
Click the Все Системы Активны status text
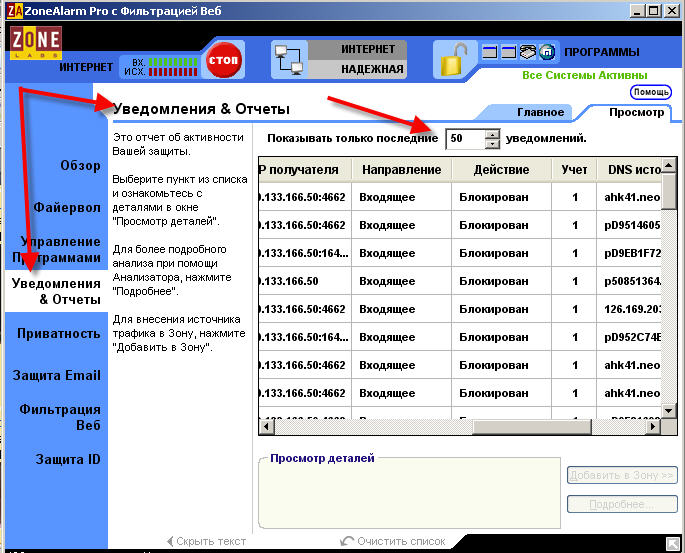(x=585, y=75)
